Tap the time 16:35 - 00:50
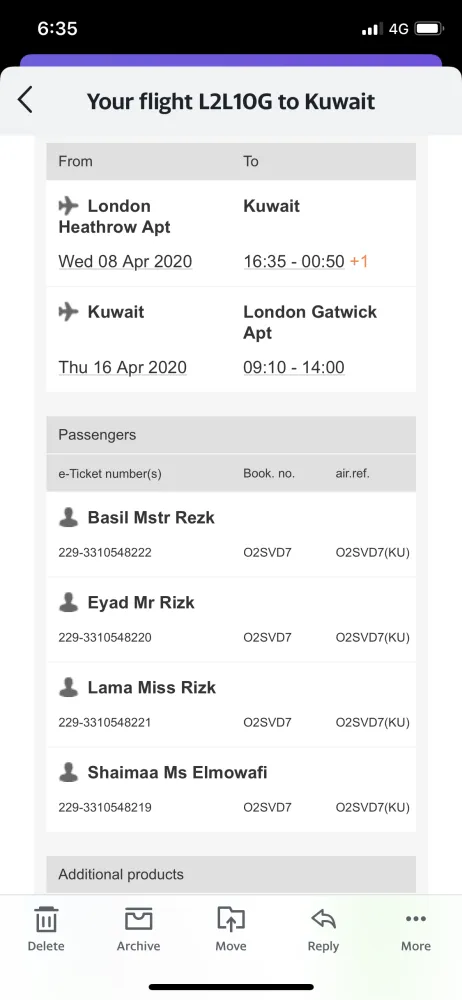The height and width of the screenshot is (1000, 462). (294, 261)
